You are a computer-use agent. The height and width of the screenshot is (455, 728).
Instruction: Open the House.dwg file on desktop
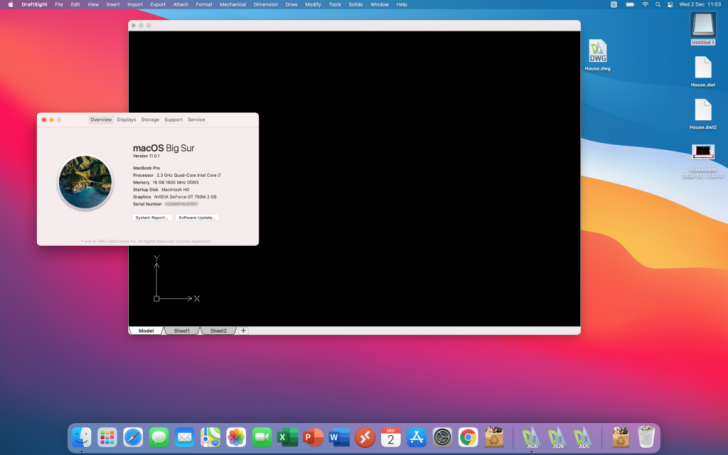(x=598, y=52)
